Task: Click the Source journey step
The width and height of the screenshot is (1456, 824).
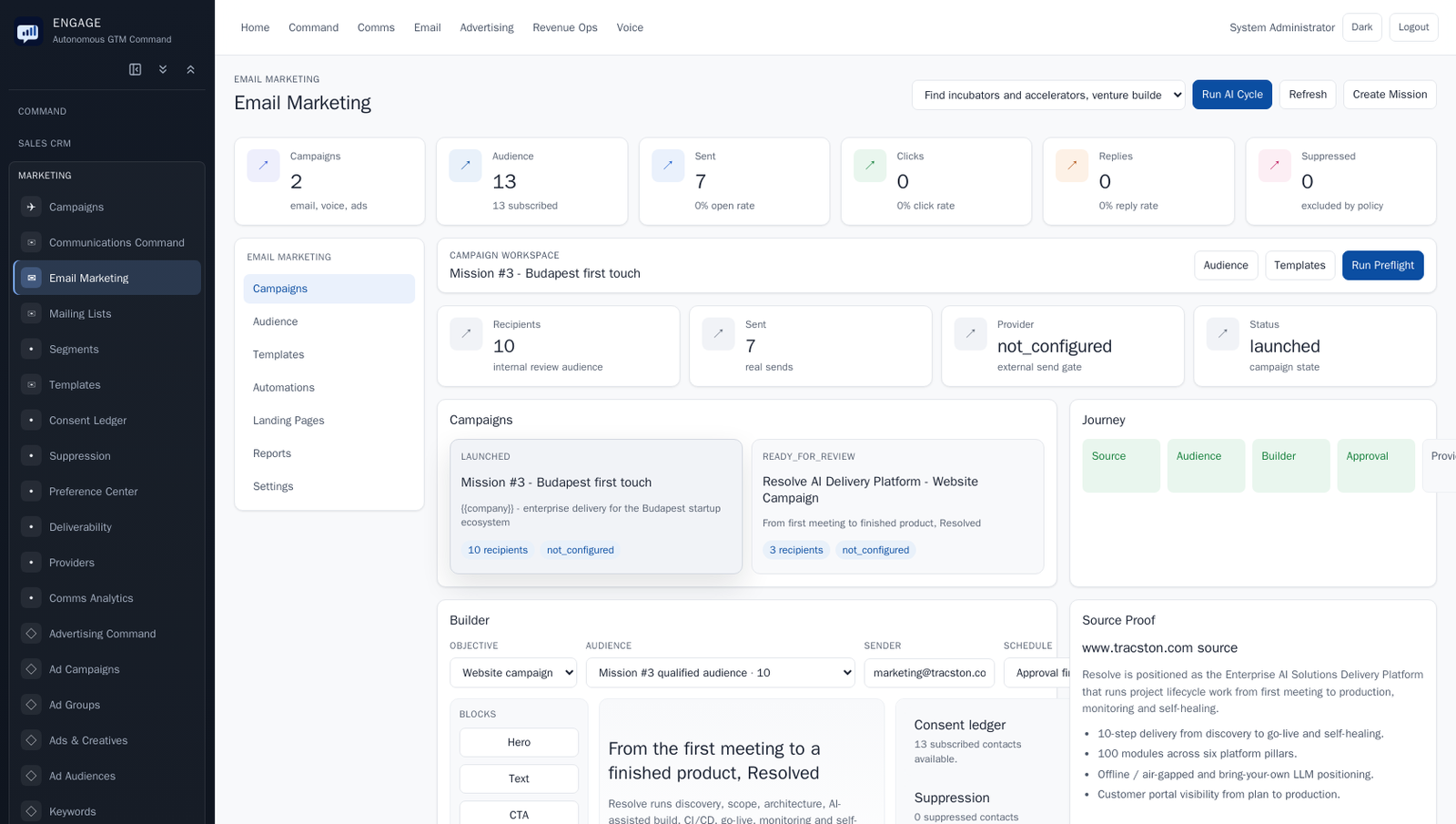Action: tap(1121, 465)
